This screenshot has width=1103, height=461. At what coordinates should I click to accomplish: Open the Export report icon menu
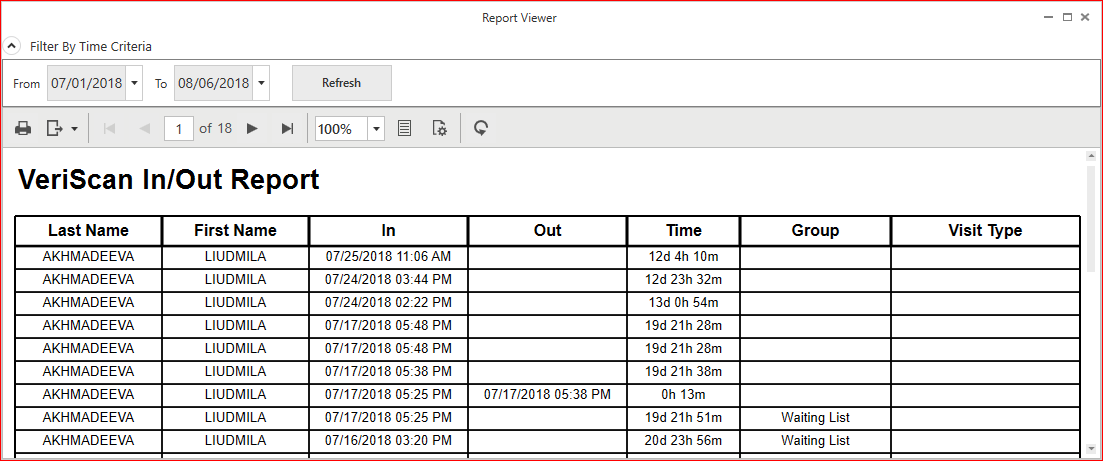(55, 129)
